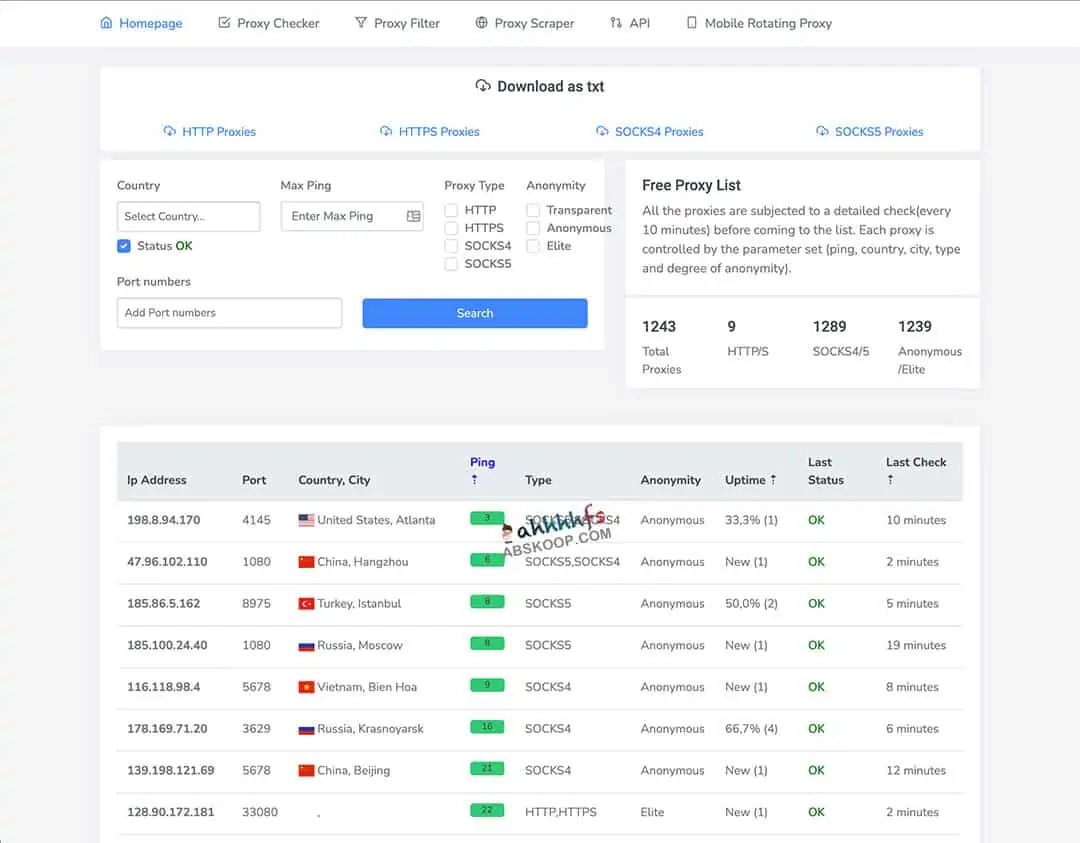Tick the Elite anonymity checkbox
This screenshot has height=843, width=1080.
(x=533, y=246)
